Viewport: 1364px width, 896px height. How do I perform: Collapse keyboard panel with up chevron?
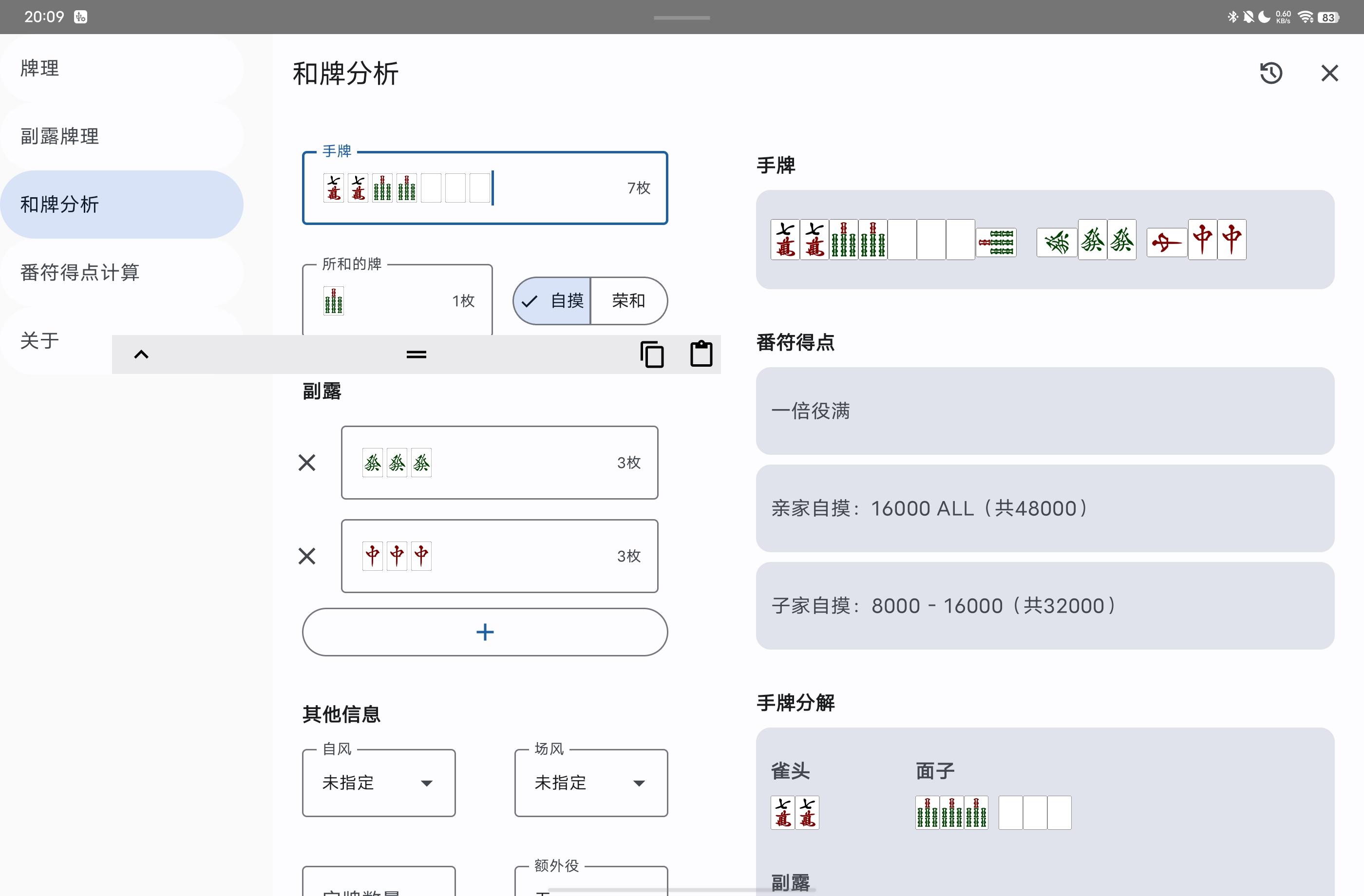coord(141,355)
